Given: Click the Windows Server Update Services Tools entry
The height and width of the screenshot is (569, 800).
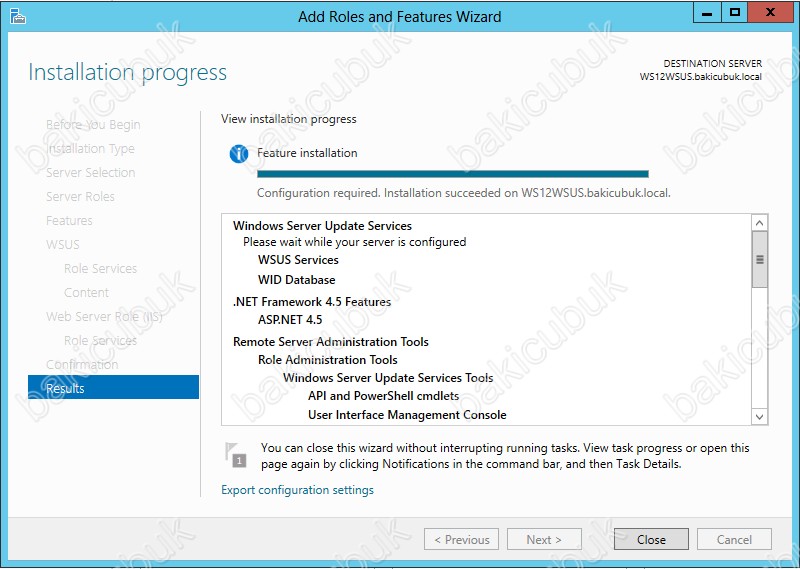Looking at the screenshot, I should click(x=388, y=378).
